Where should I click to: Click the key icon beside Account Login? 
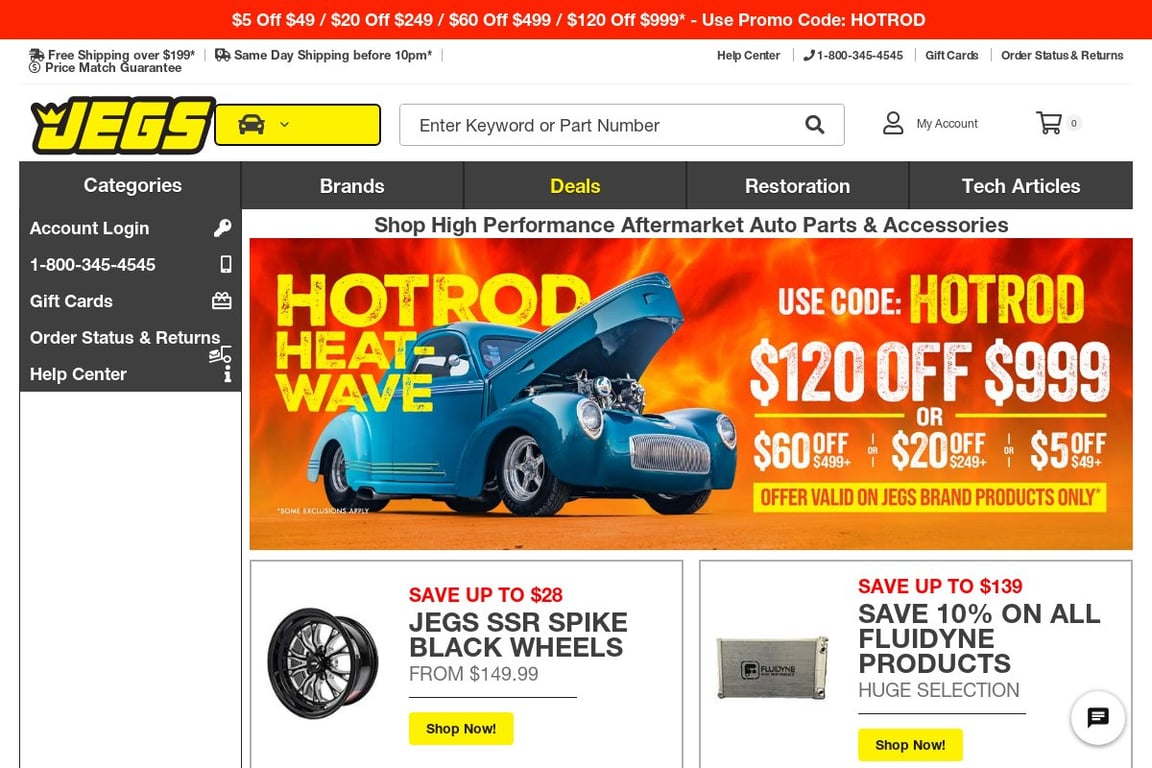click(x=223, y=228)
